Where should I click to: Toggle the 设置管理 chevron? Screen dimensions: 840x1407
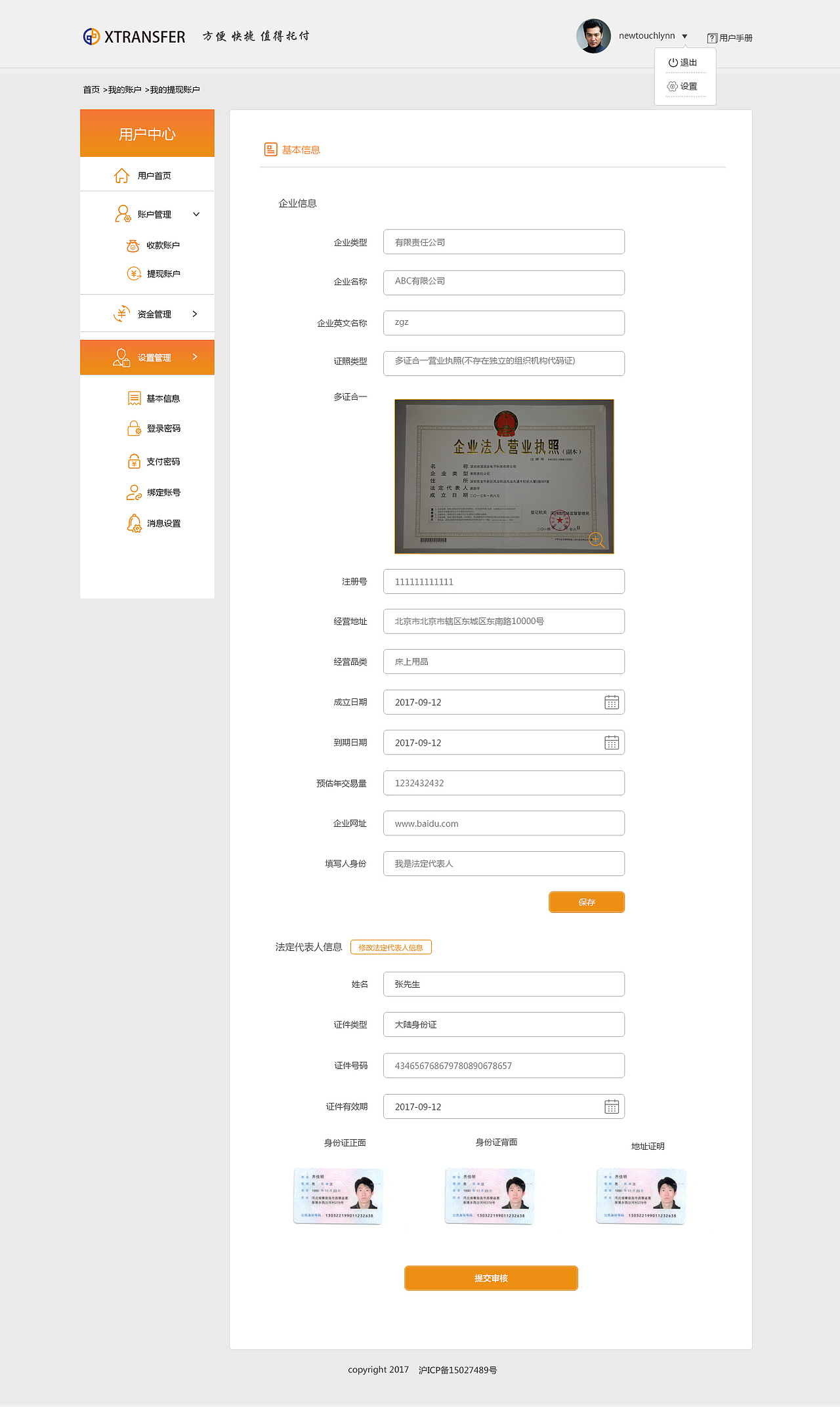(x=195, y=357)
